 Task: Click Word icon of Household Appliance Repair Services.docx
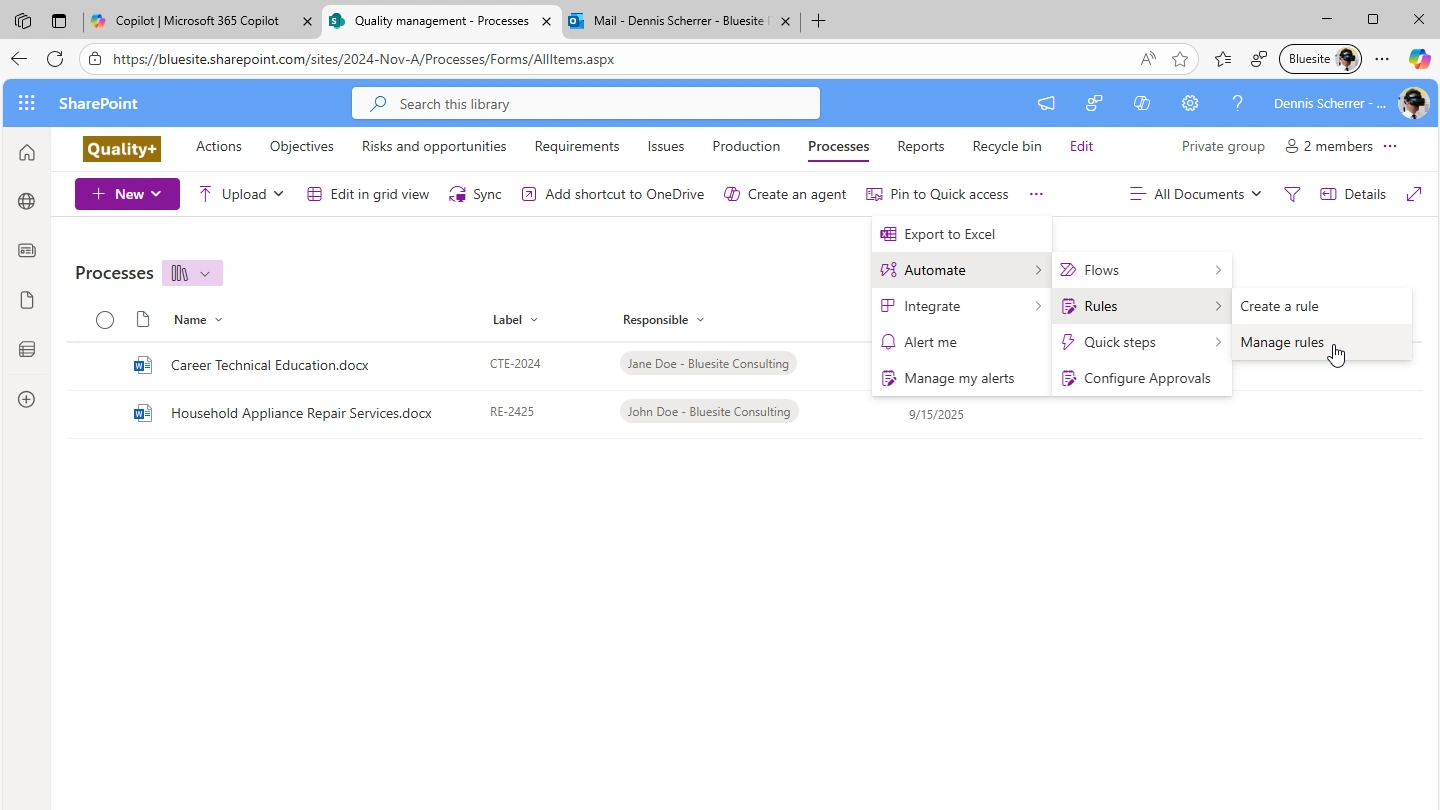143,412
